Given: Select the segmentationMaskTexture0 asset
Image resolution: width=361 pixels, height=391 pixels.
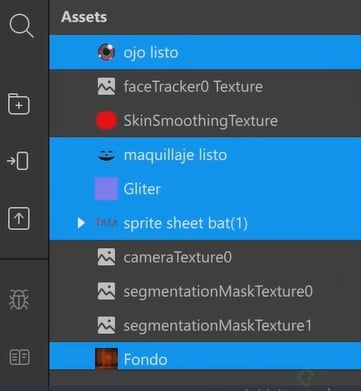Looking at the screenshot, I should tap(205, 291).
